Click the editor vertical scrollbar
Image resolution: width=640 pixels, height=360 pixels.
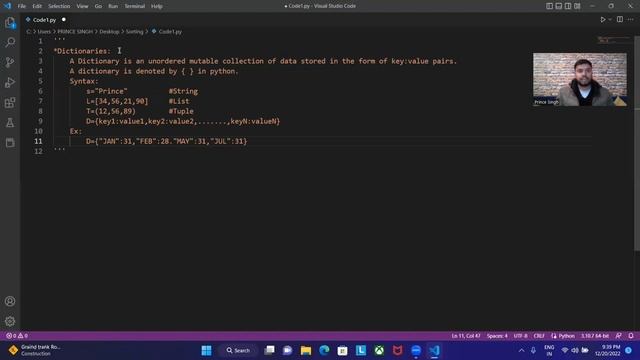tap(637, 143)
